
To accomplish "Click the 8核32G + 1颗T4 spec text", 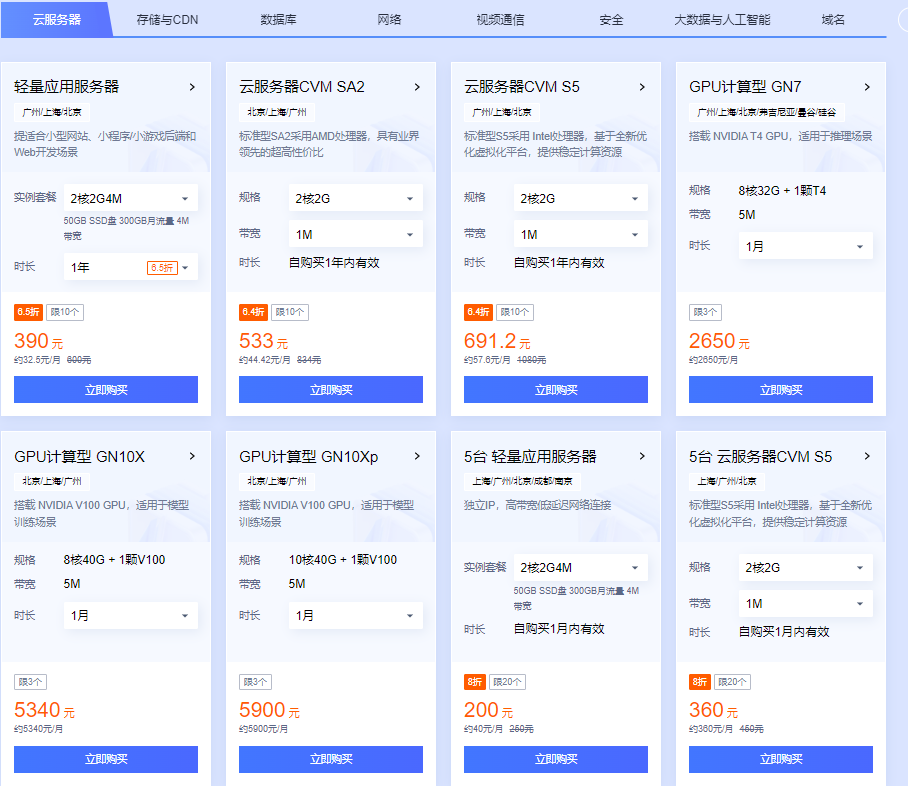I will (x=782, y=191).
